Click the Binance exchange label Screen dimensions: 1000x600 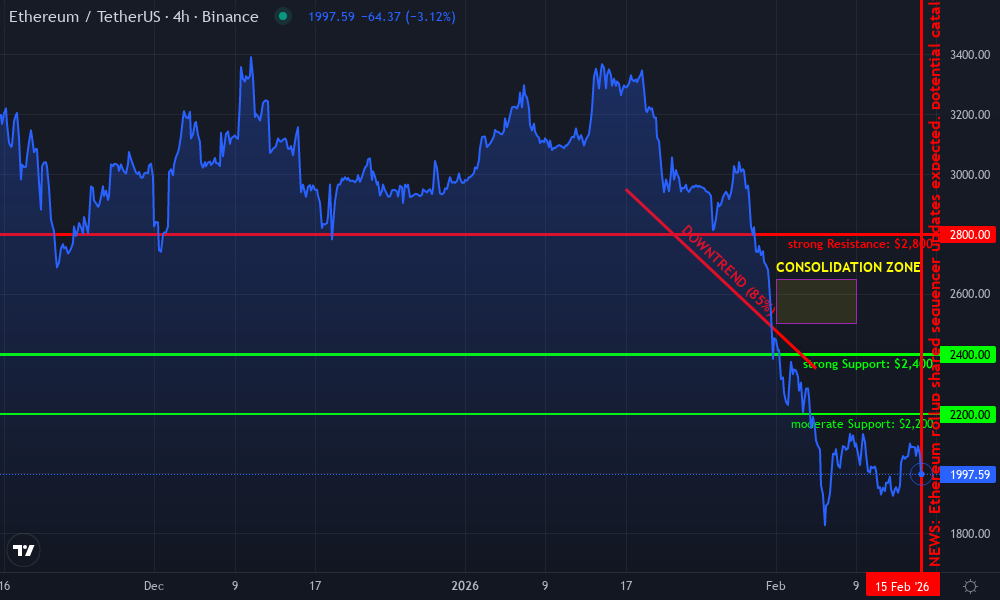pos(228,16)
